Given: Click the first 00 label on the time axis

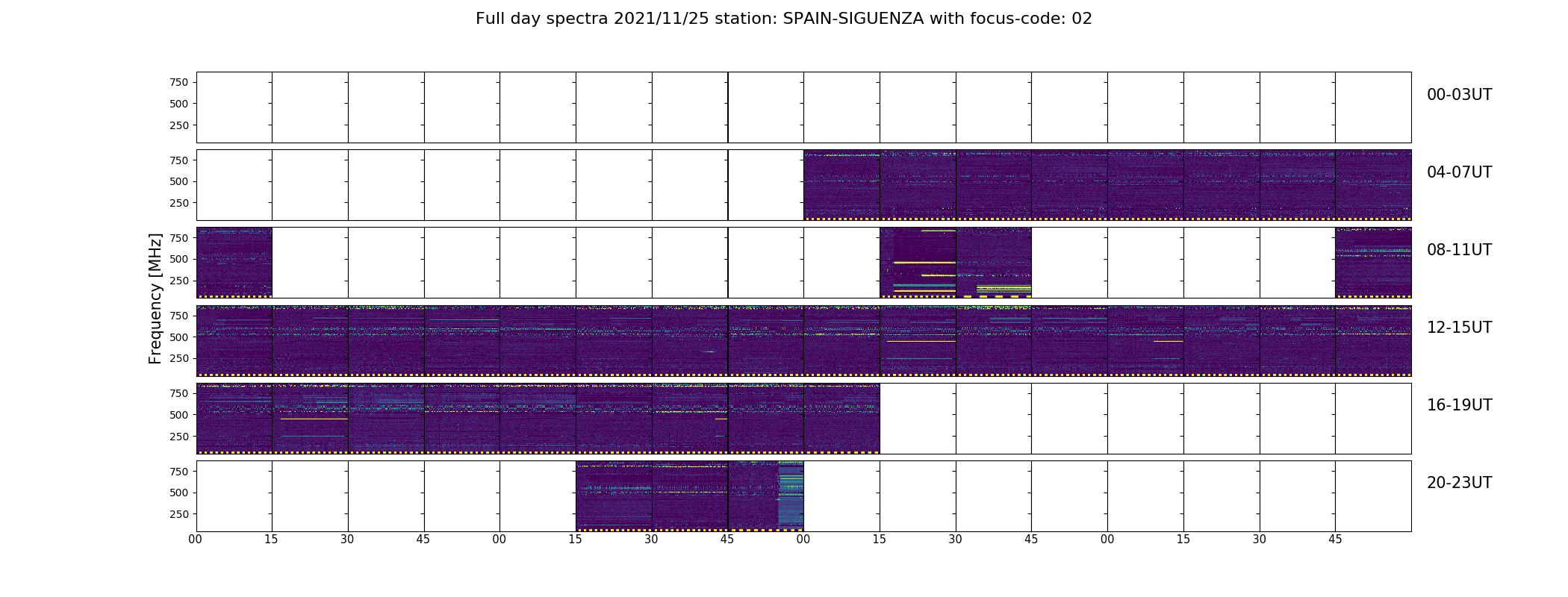Looking at the screenshot, I should (196, 540).
